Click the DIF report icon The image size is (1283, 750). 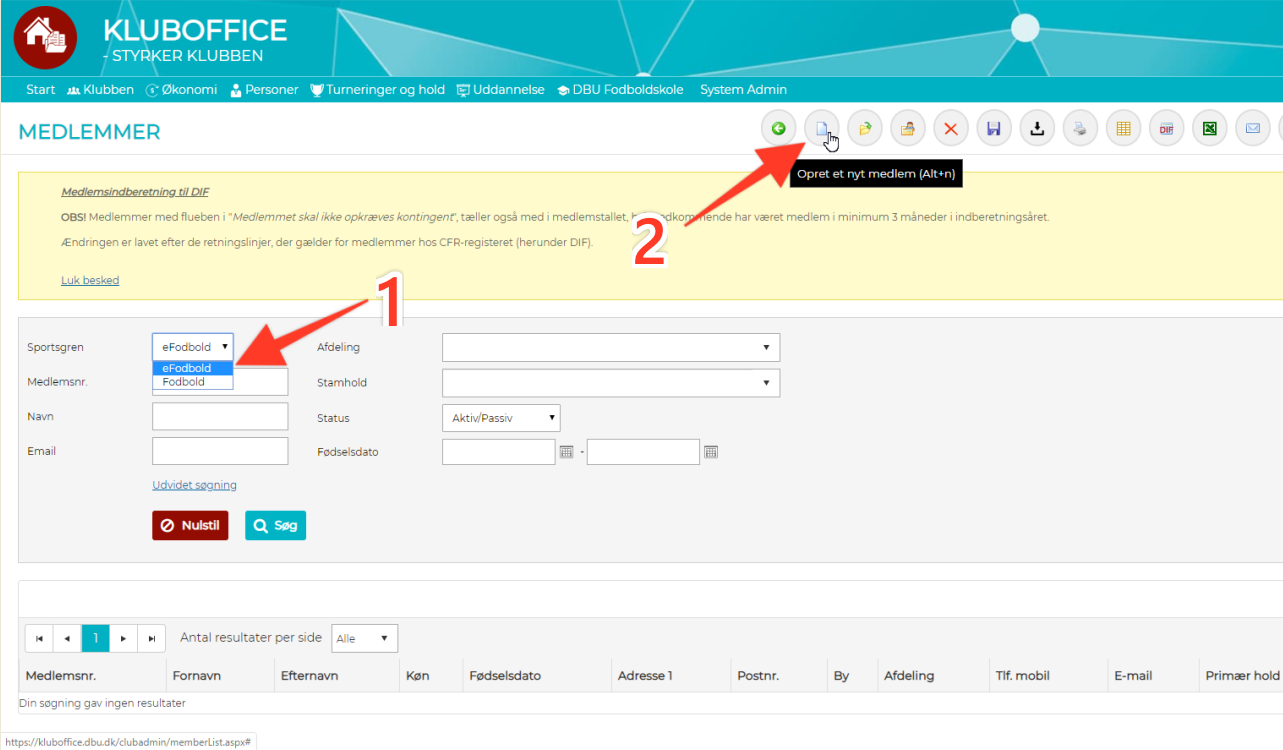(1166, 129)
